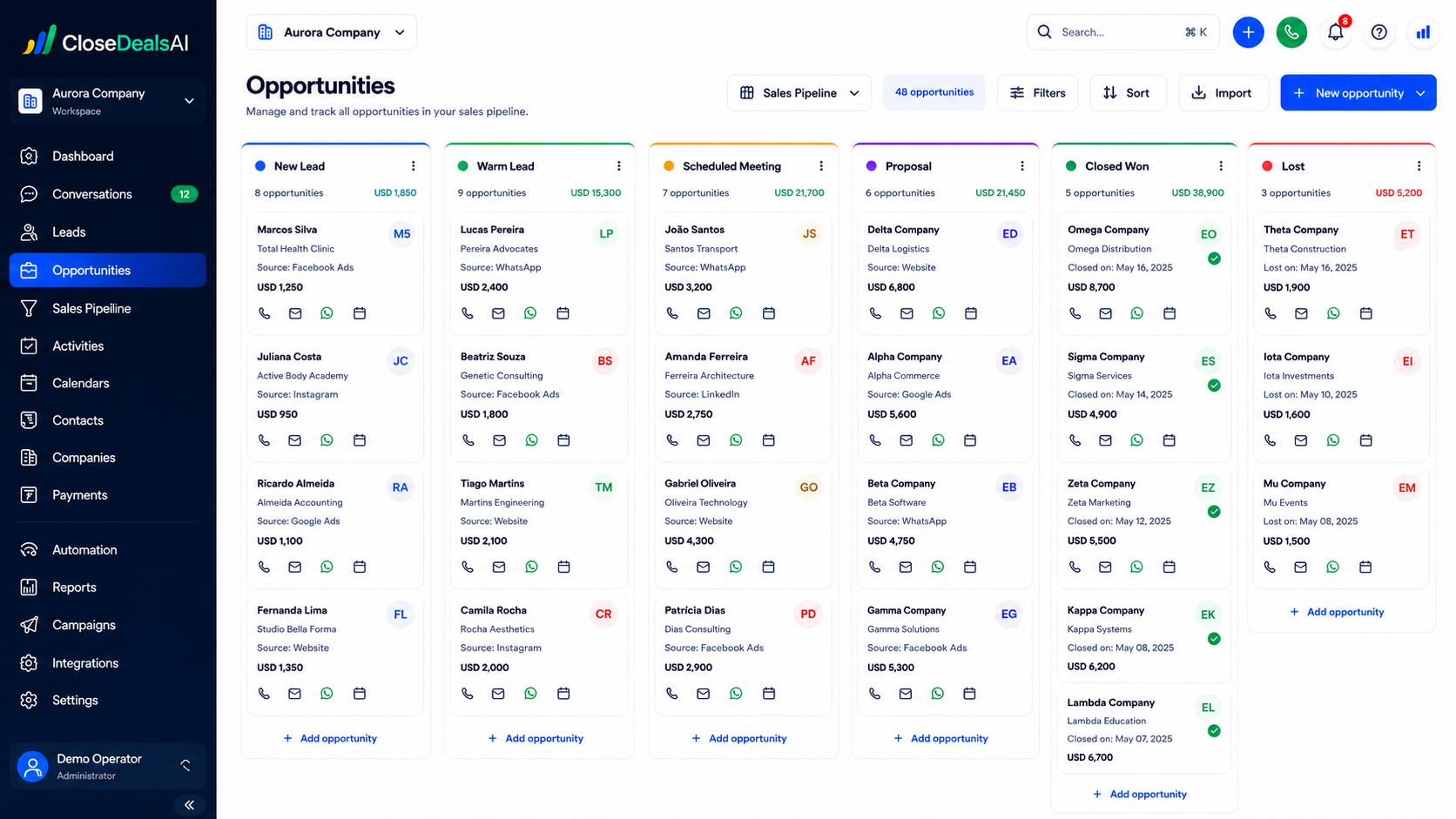Open Lost column options menu
1456x819 pixels.
(x=1419, y=166)
